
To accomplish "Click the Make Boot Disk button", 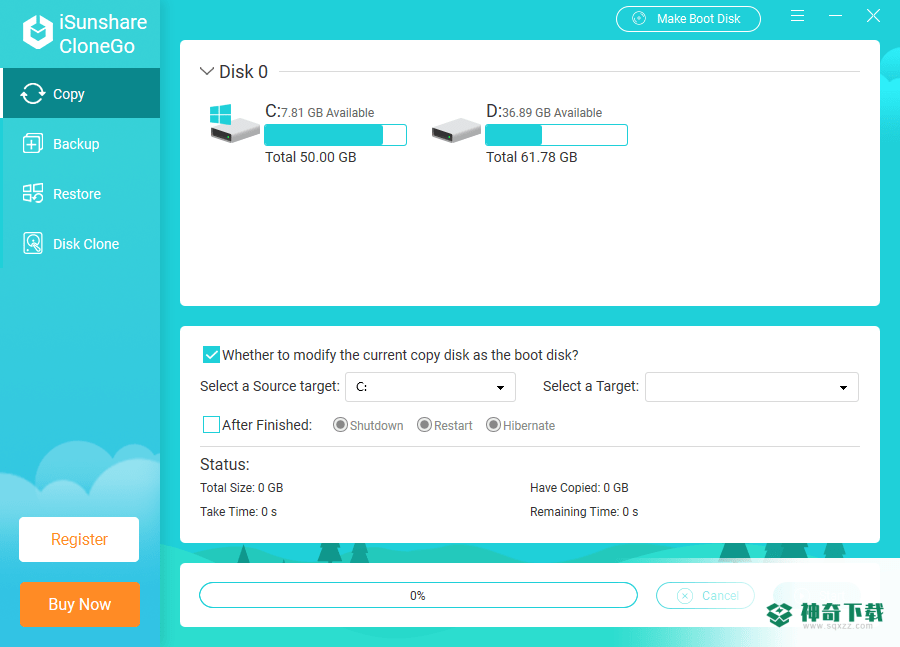I will pos(688,19).
